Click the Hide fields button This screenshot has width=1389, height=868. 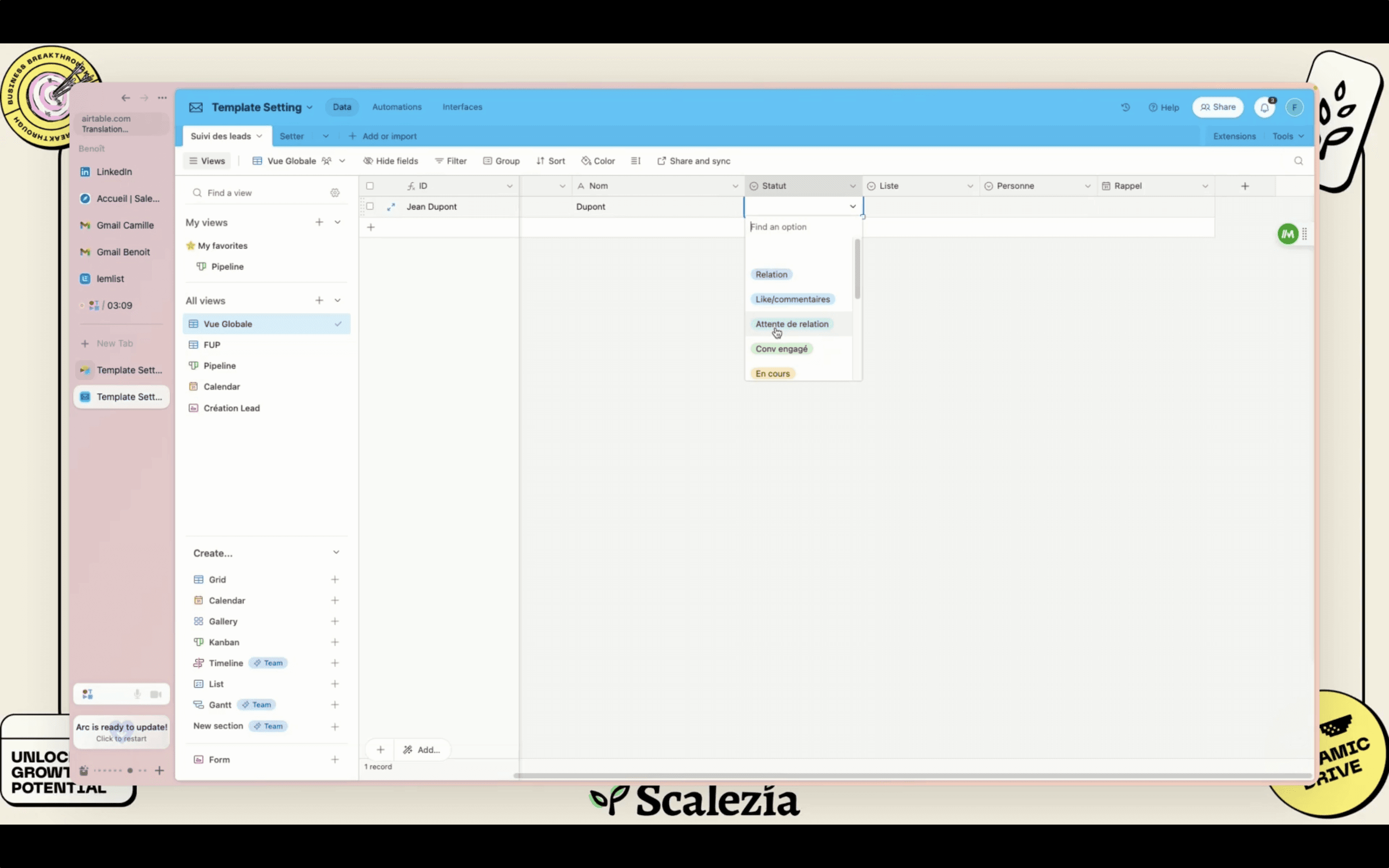point(391,161)
